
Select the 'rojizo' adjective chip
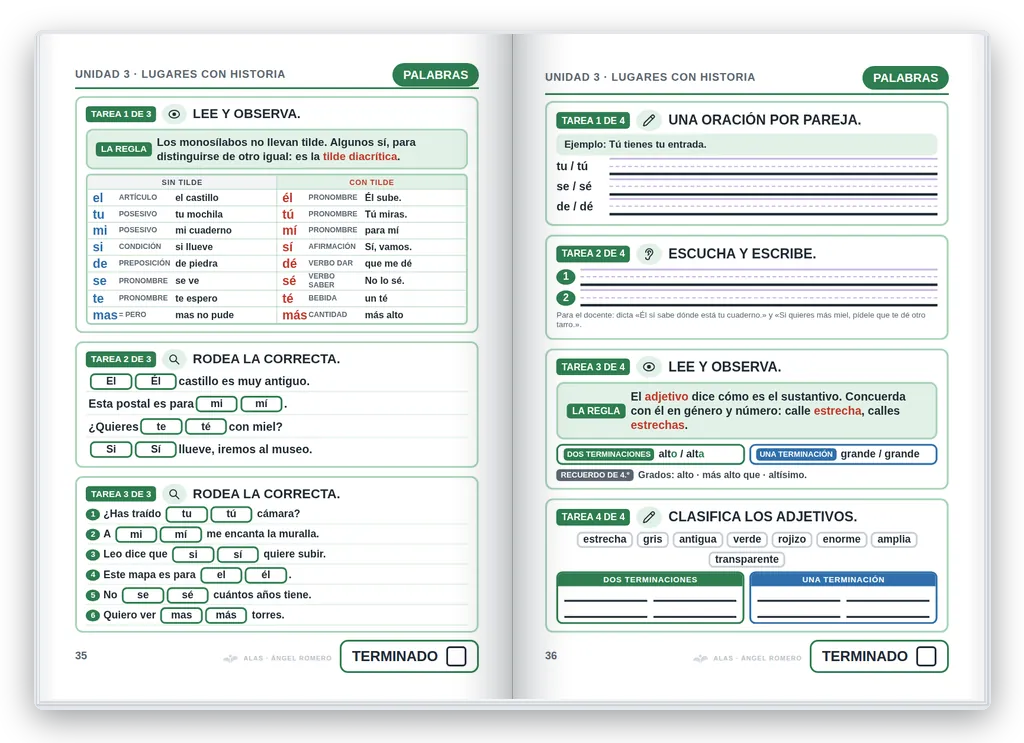pos(792,539)
